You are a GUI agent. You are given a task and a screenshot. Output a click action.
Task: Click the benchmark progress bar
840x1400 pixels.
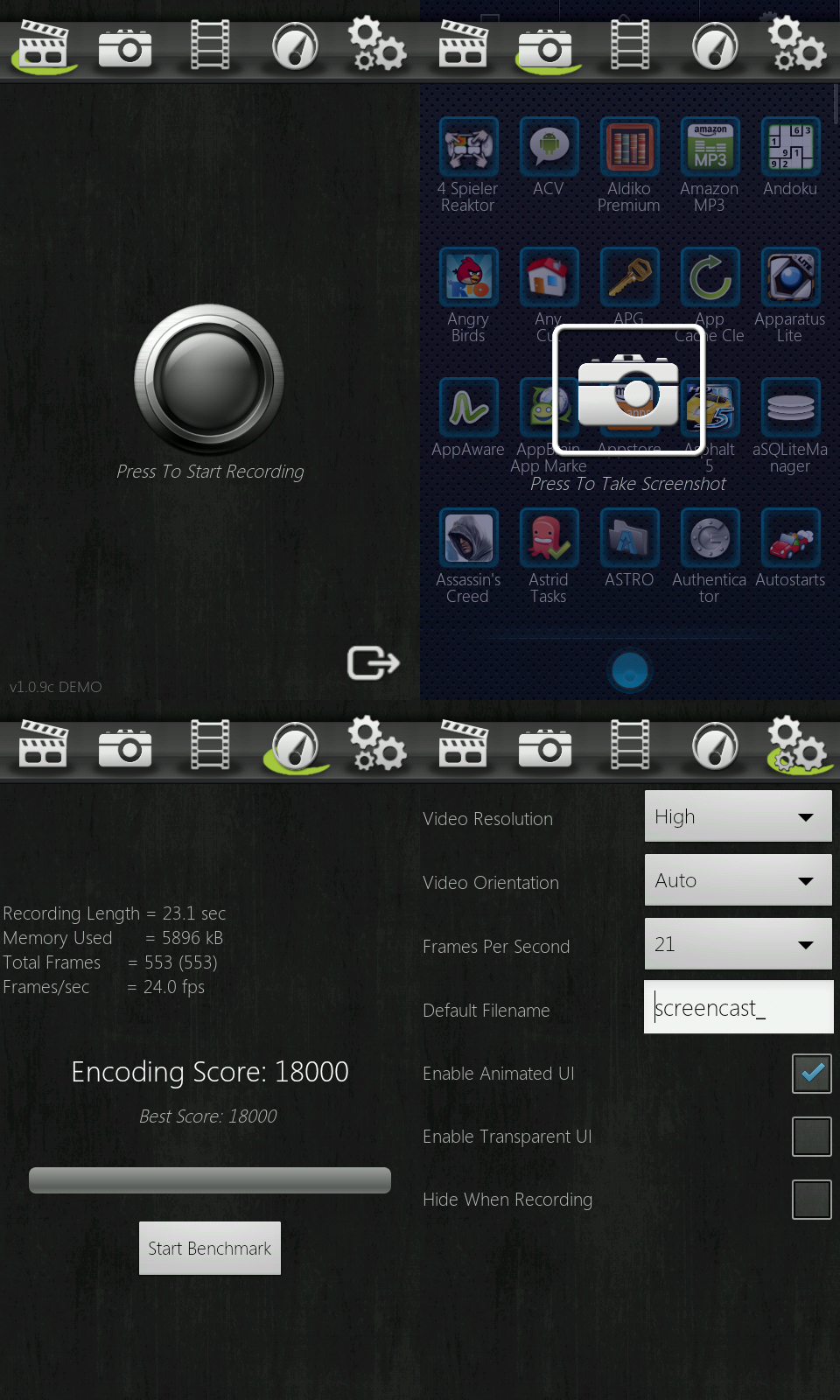click(210, 1180)
